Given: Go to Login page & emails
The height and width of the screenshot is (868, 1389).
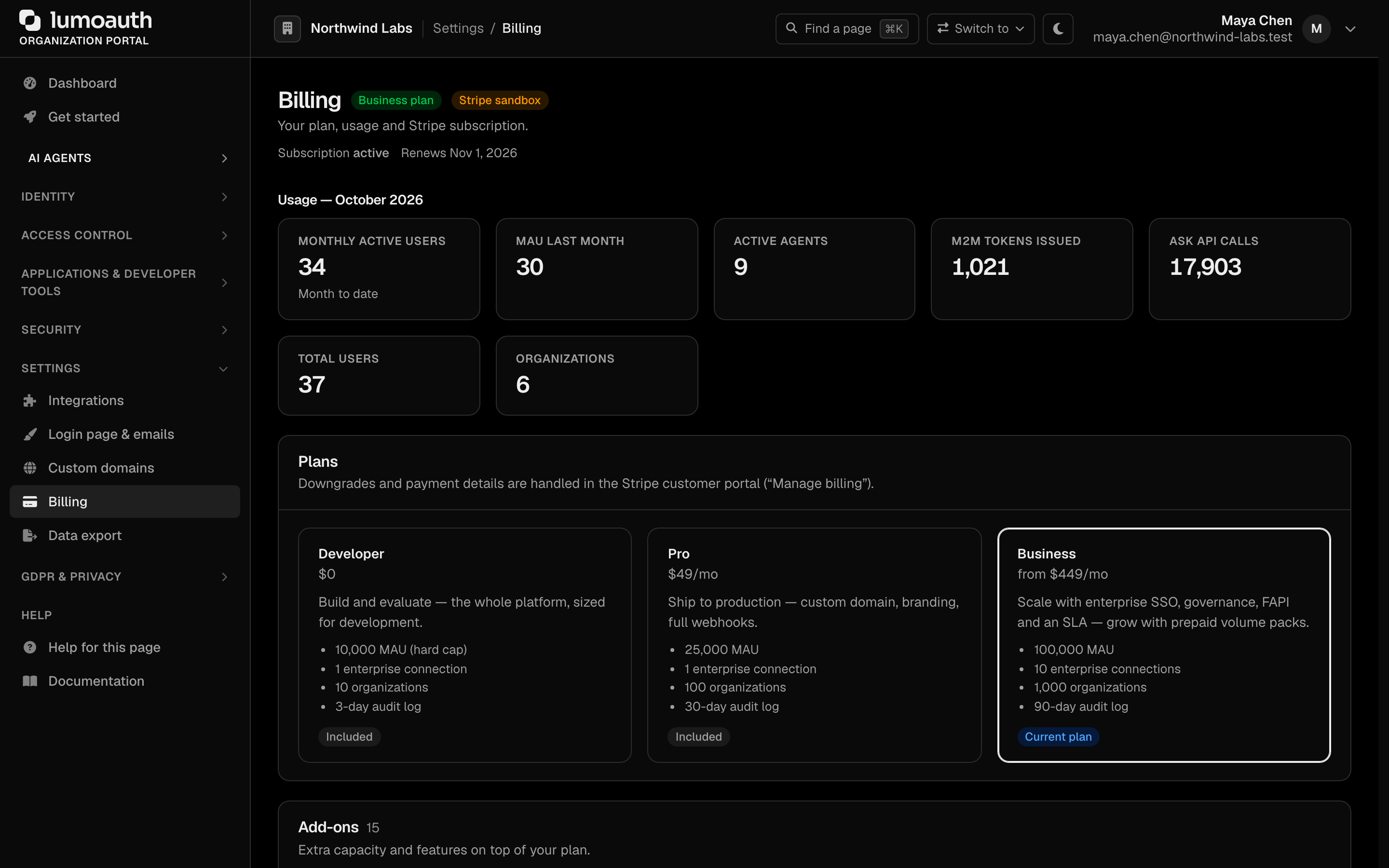Looking at the screenshot, I should tap(125, 434).
